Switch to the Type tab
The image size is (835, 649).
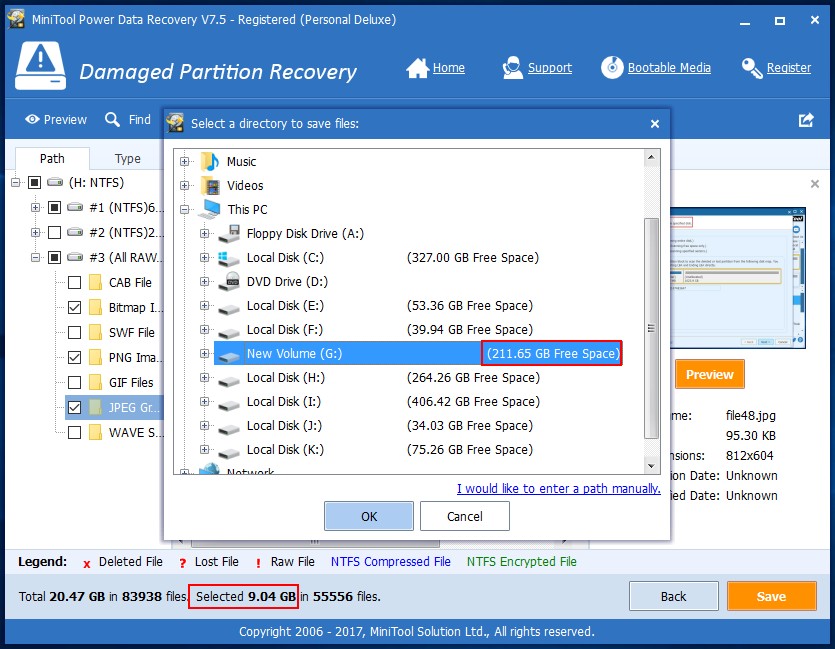pos(128,158)
